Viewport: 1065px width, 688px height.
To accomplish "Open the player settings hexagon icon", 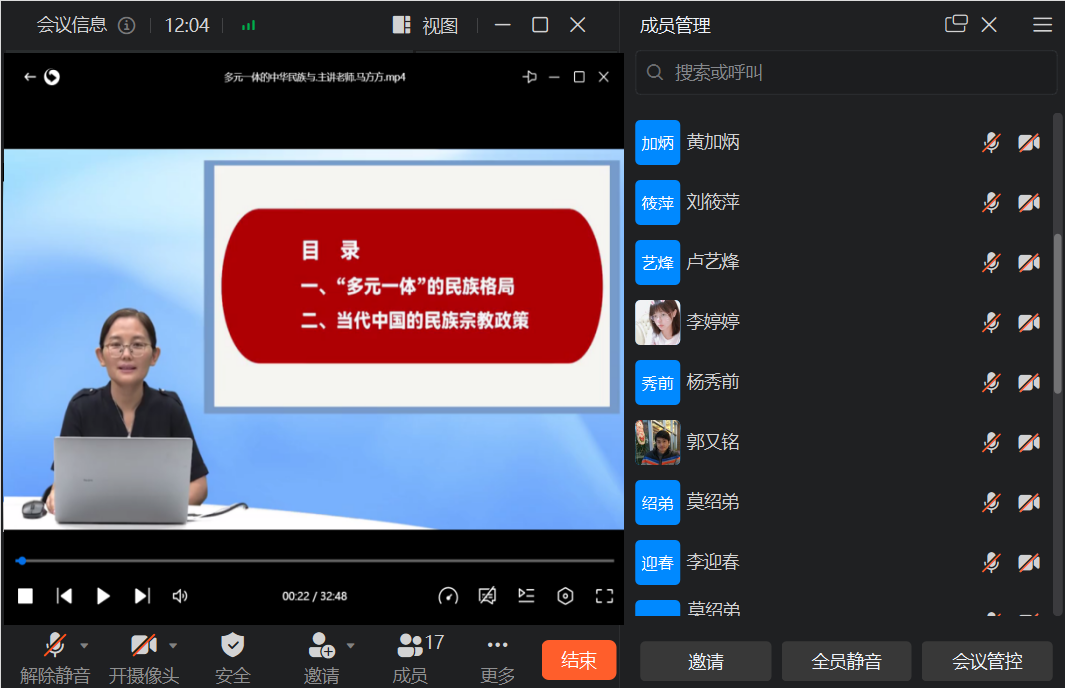I will pos(565,596).
